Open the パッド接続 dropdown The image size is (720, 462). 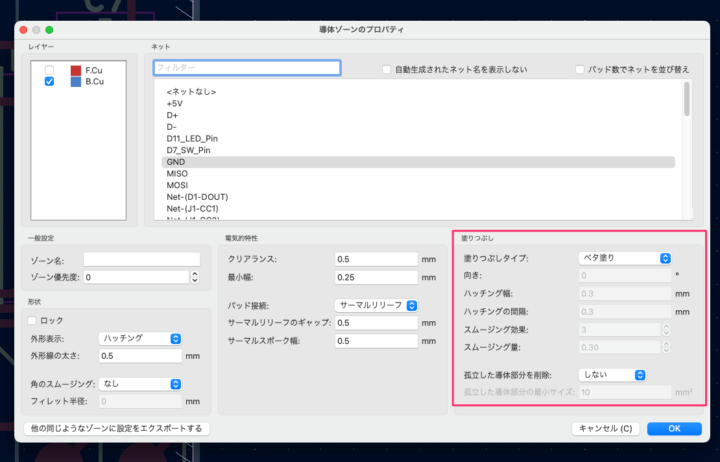coord(375,305)
